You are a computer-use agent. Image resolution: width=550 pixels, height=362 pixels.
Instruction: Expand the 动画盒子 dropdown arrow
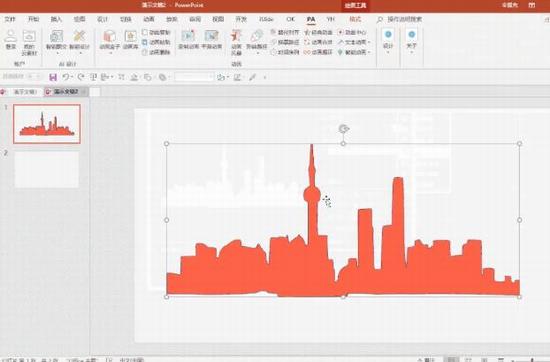[x=110, y=53]
